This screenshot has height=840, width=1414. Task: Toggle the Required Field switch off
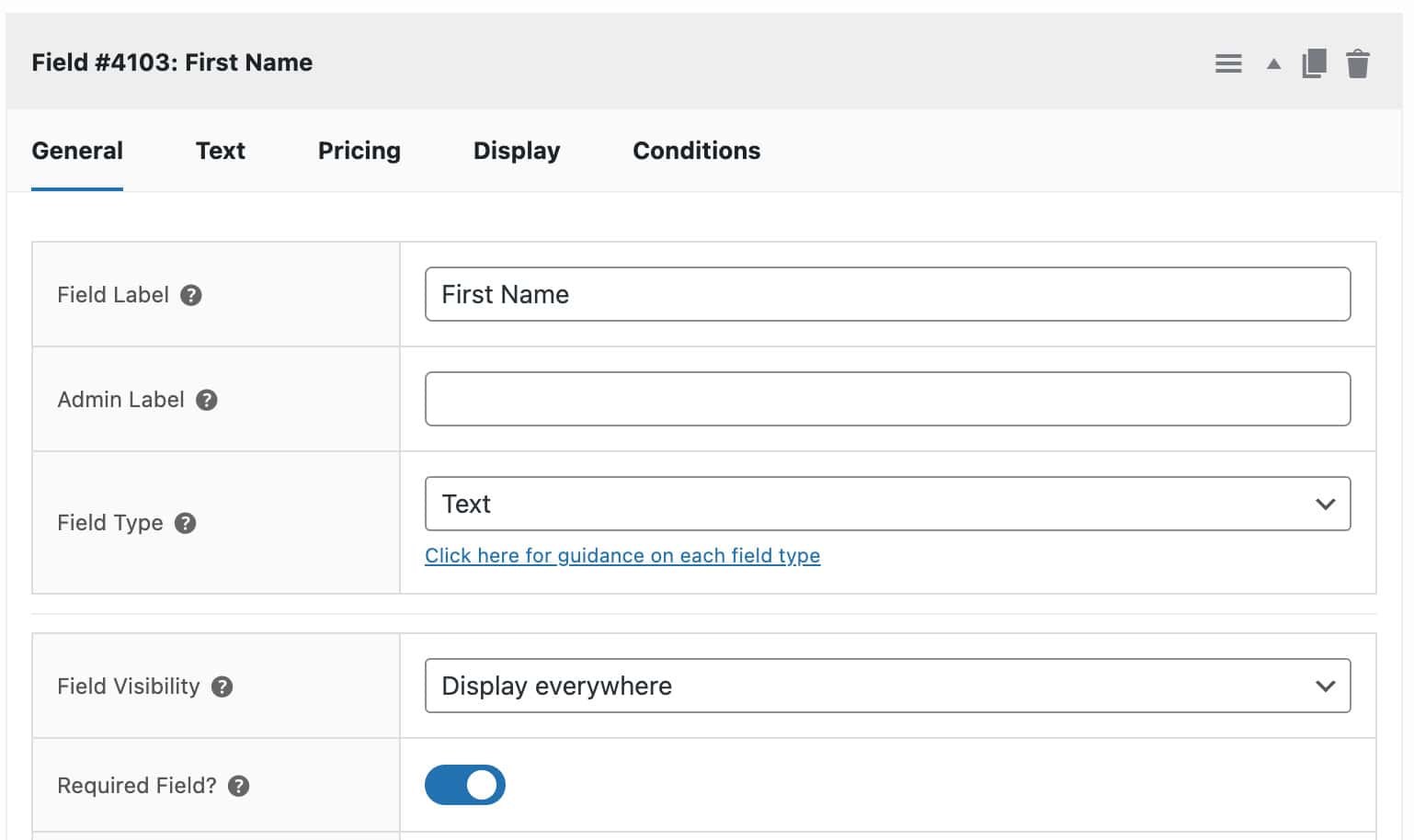click(464, 785)
